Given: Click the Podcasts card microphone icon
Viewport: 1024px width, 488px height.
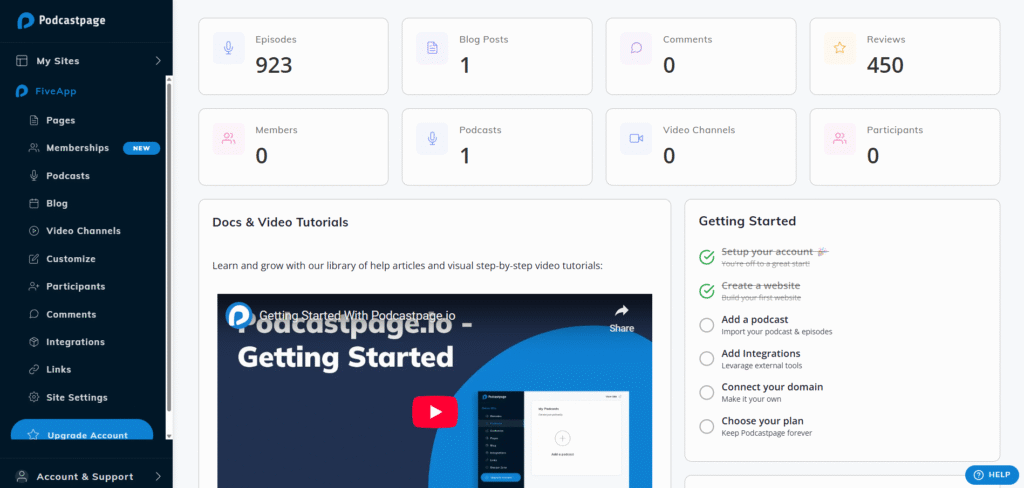Looking at the screenshot, I should (x=432, y=138).
